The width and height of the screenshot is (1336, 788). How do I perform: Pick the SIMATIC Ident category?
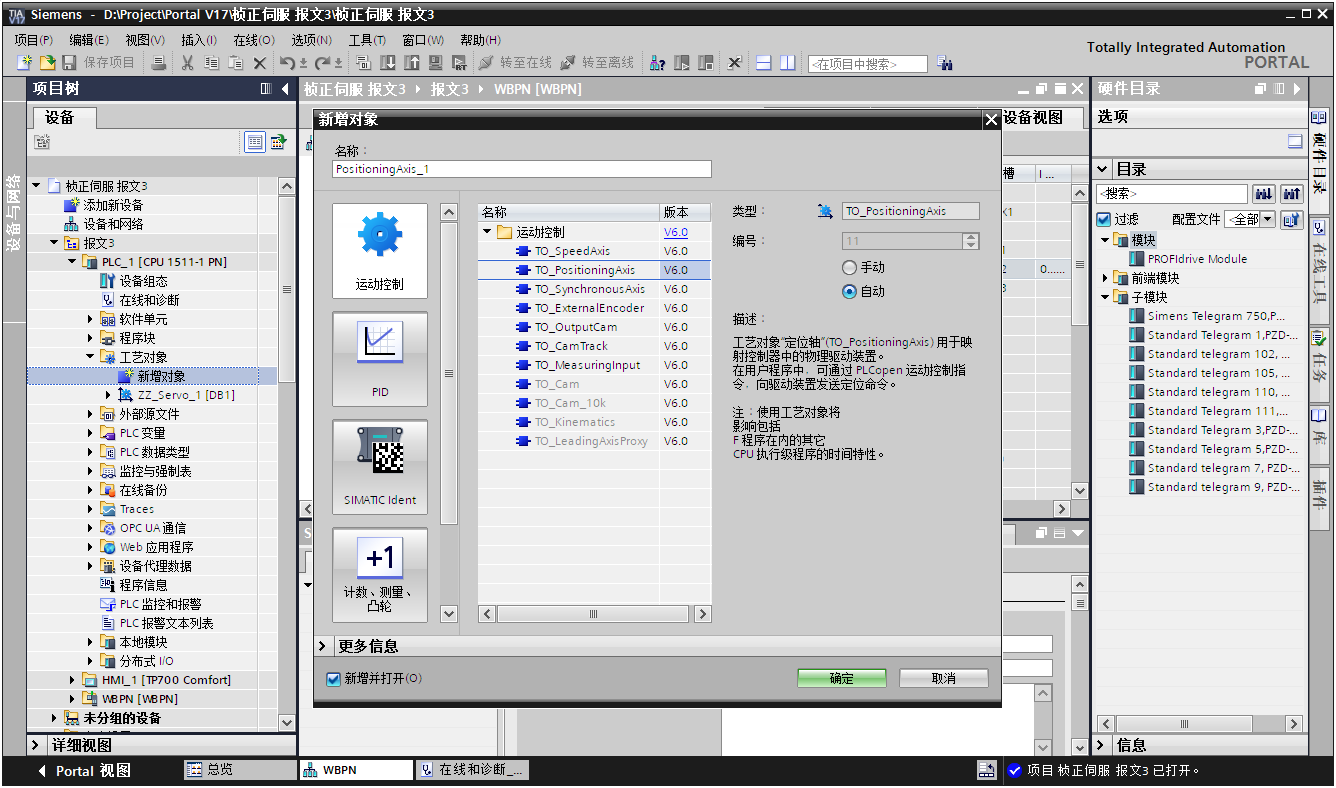[x=380, y=467]
